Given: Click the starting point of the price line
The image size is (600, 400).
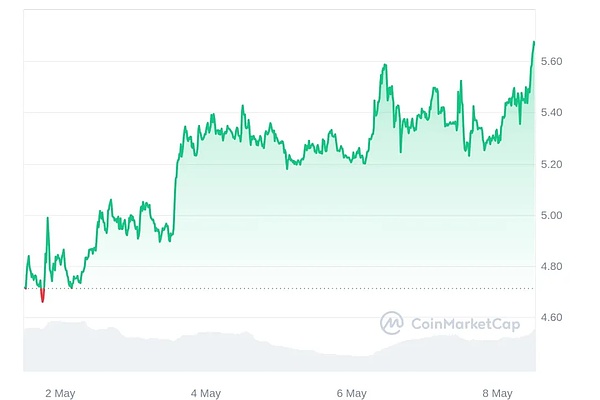Looking at the screenshot, I should (25, 288).
